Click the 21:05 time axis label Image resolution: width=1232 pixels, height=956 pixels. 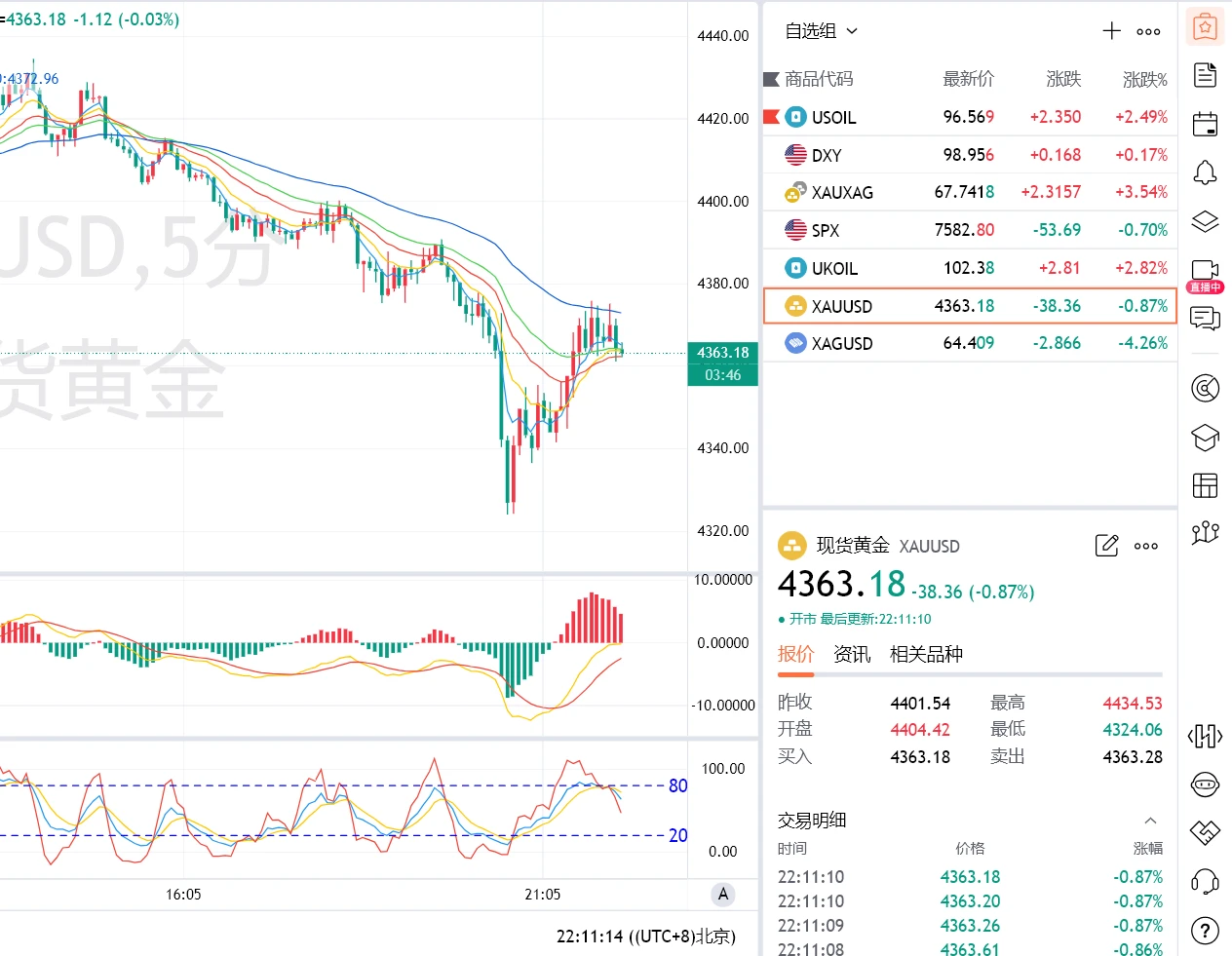point(543,895)
